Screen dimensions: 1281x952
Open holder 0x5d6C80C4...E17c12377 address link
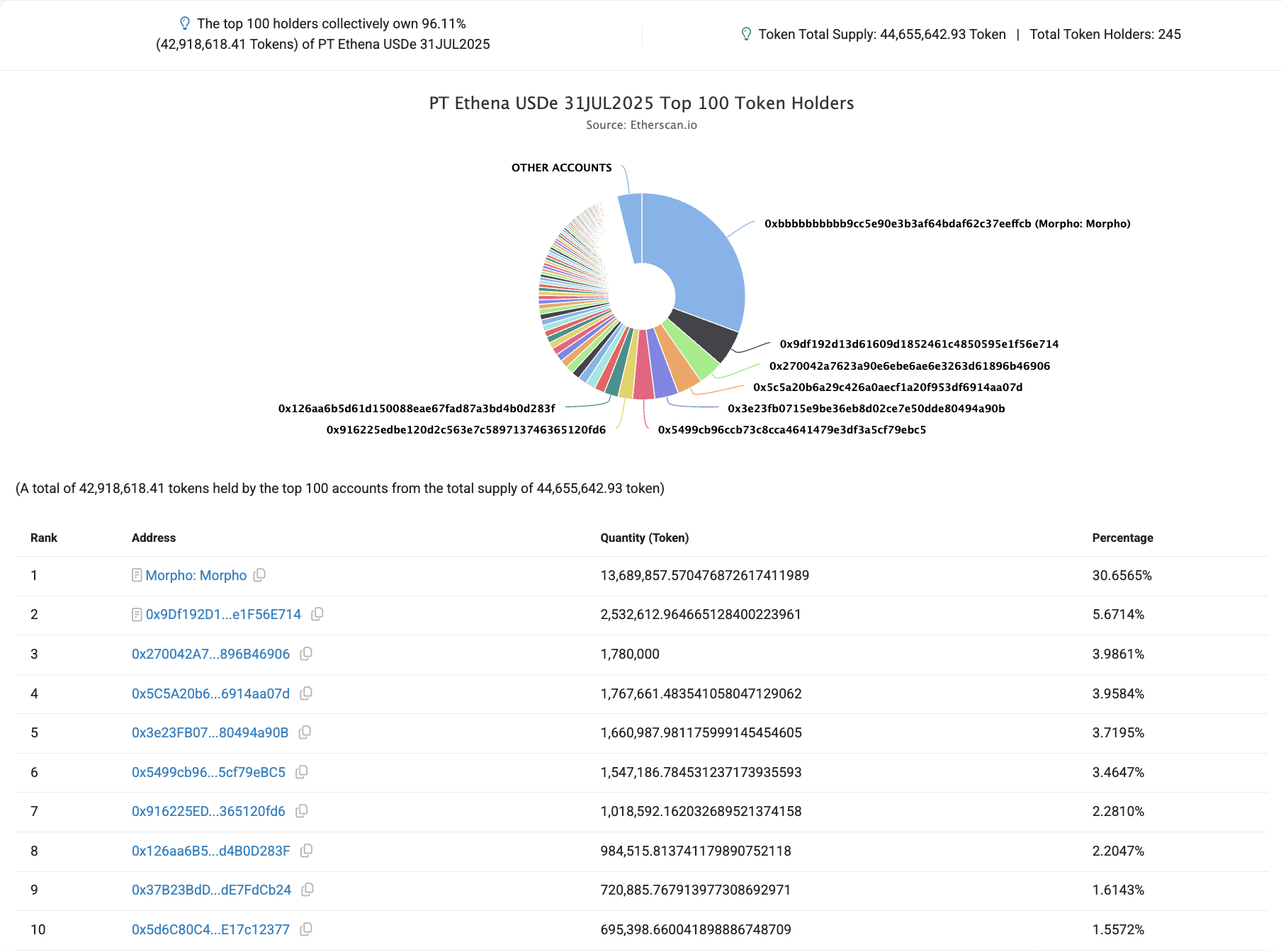tap(210, 929)
